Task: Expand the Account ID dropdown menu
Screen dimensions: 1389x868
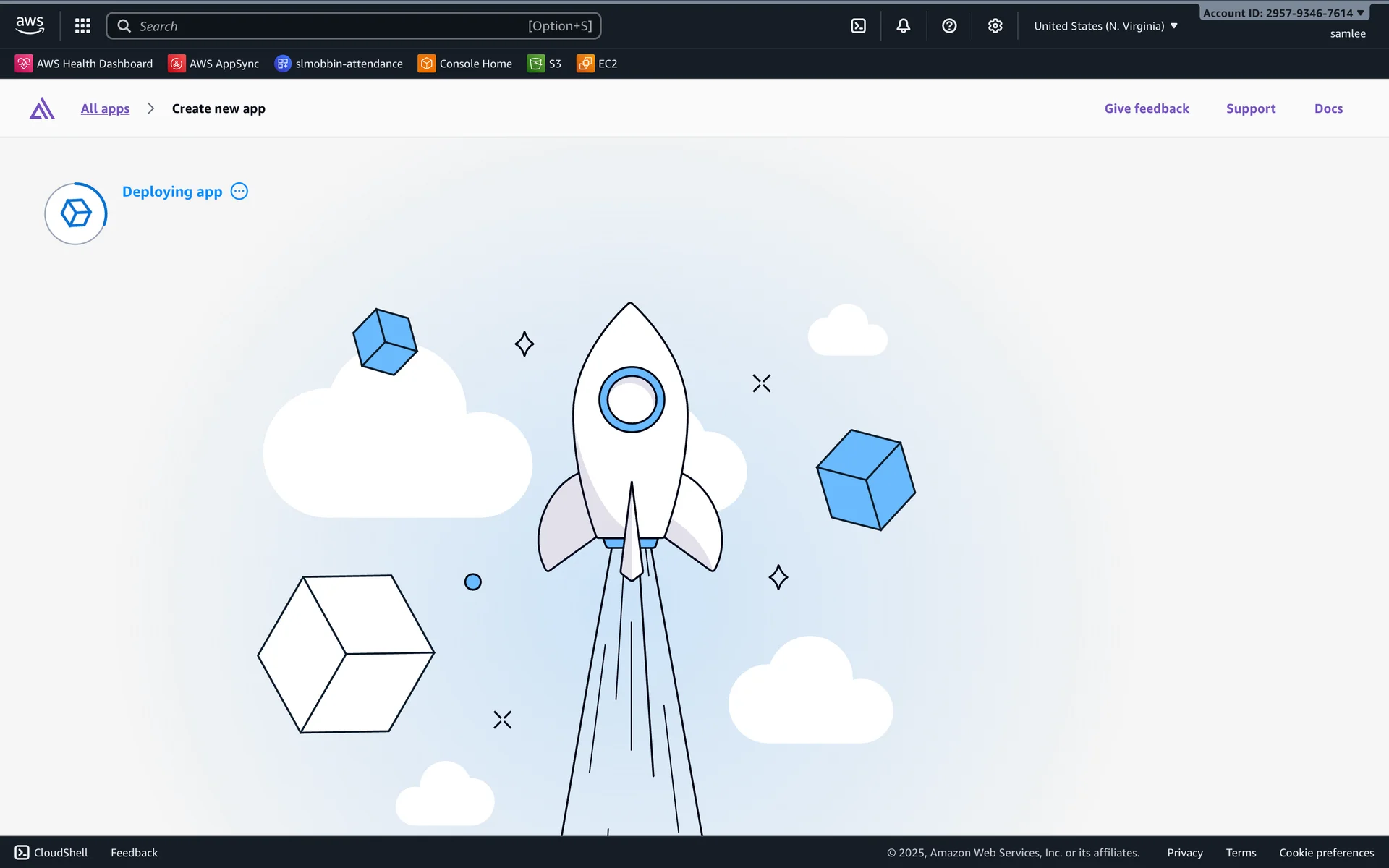Action: click(x=1283, y=13)
